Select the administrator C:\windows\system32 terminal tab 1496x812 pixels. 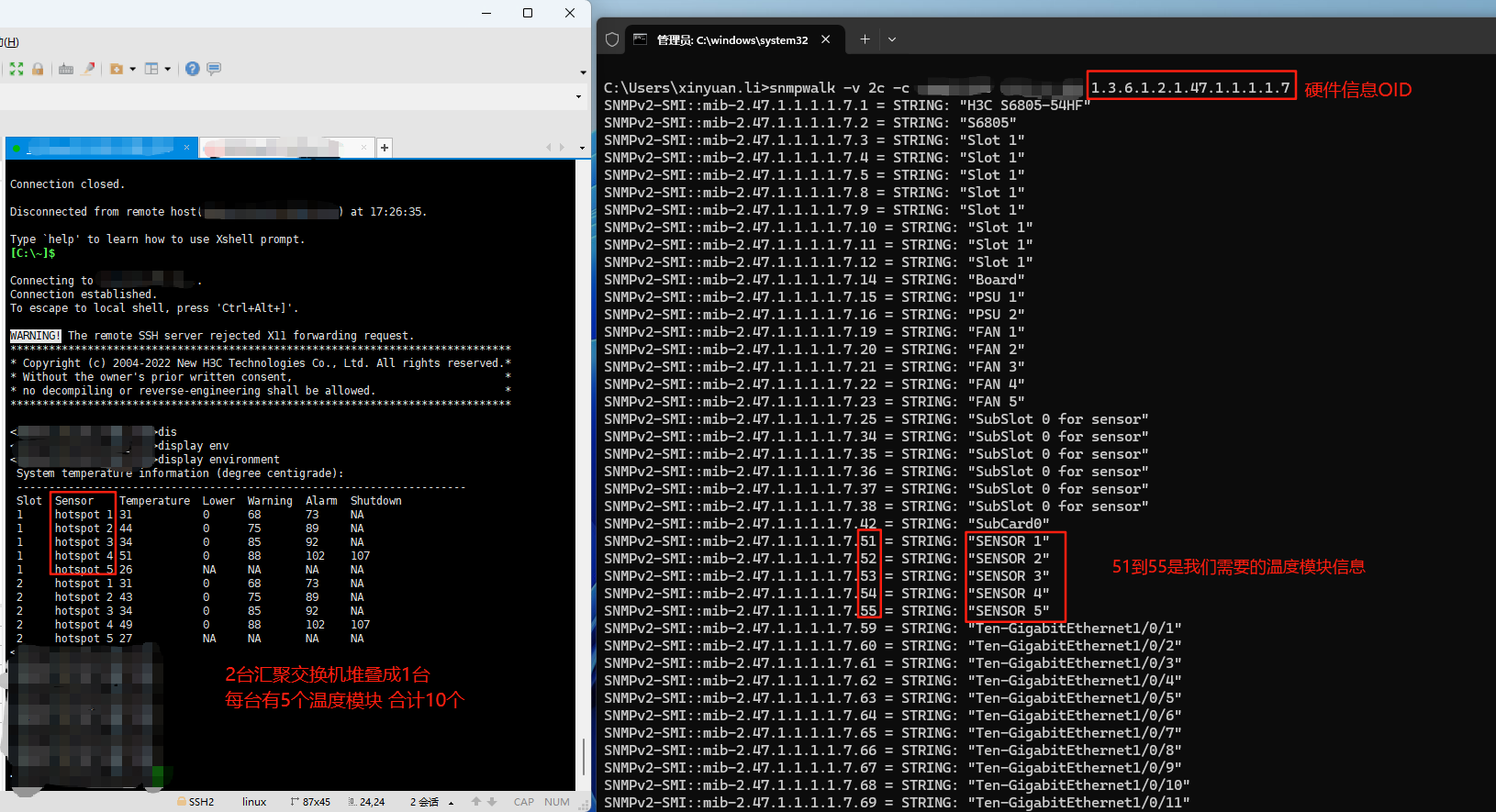[x=731, y=39]
